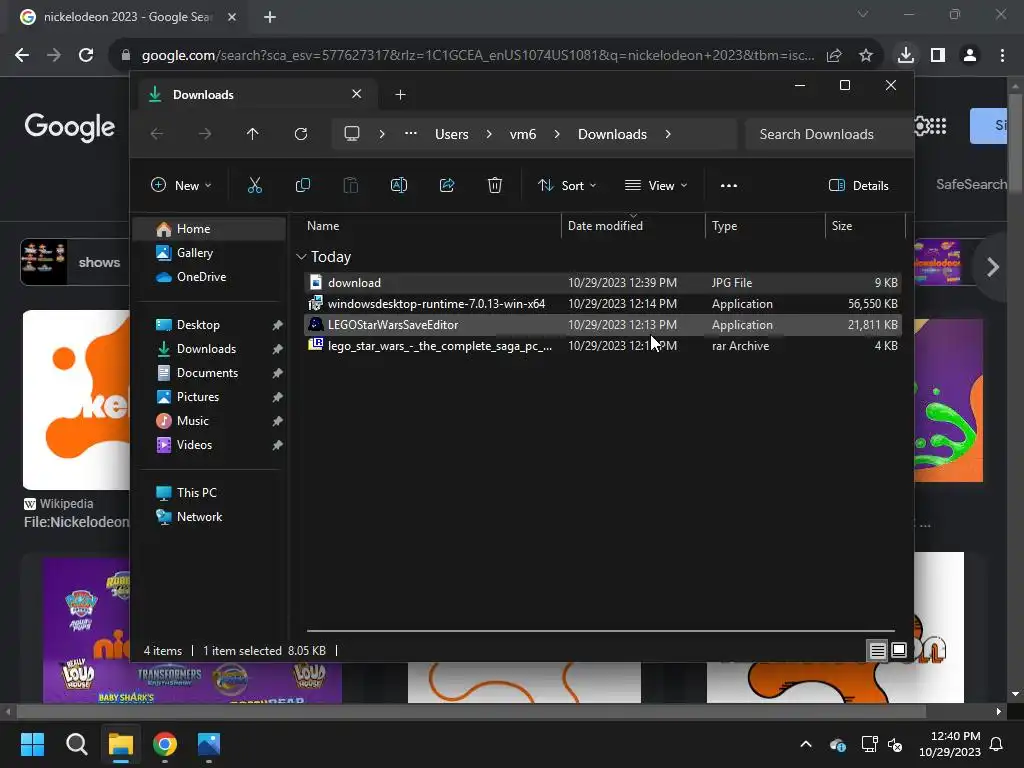
Task: Toggle the Details pane
Action: 859,185
